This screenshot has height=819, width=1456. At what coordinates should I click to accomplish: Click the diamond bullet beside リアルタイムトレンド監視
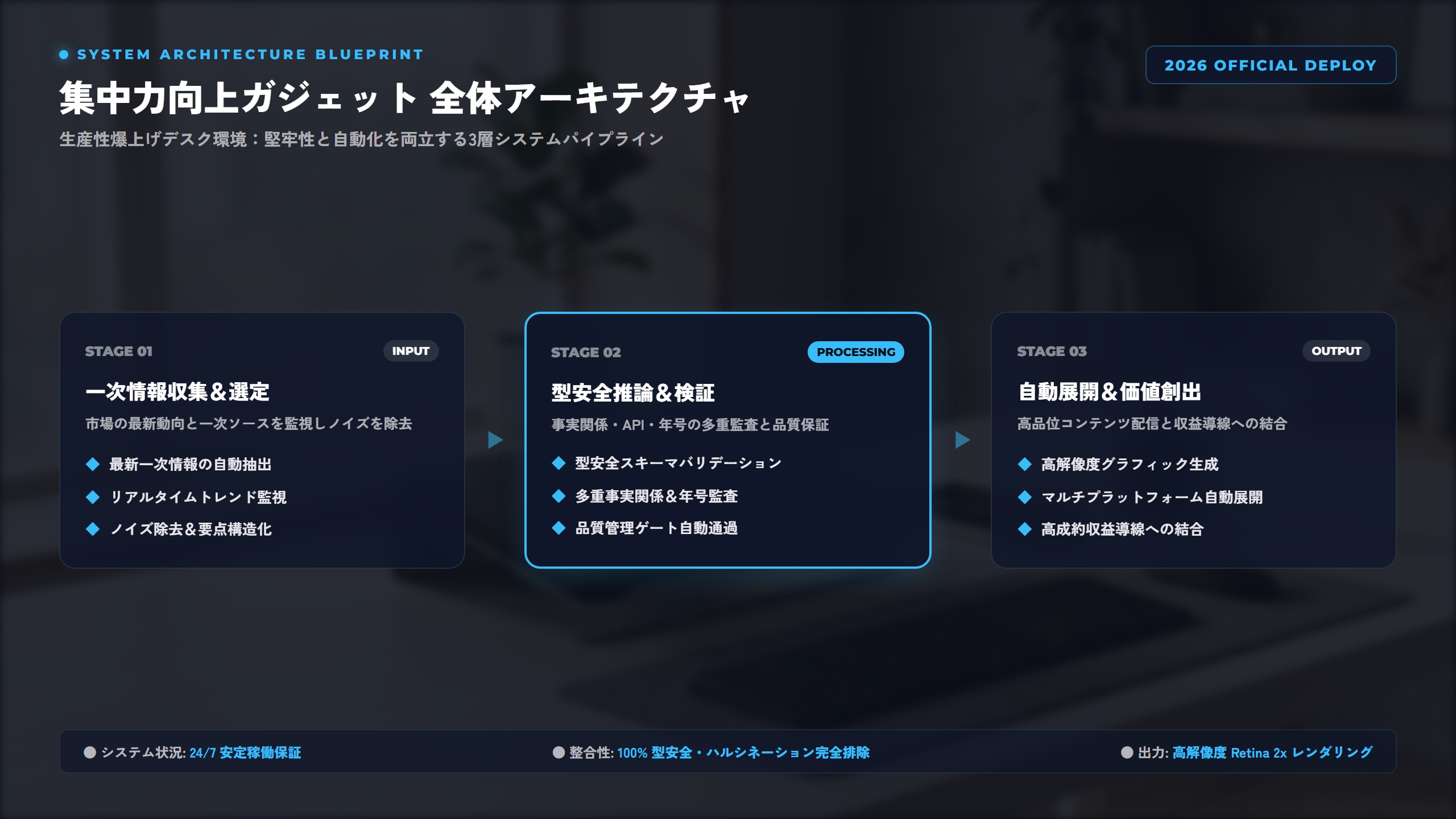click(x=93, y=497)
